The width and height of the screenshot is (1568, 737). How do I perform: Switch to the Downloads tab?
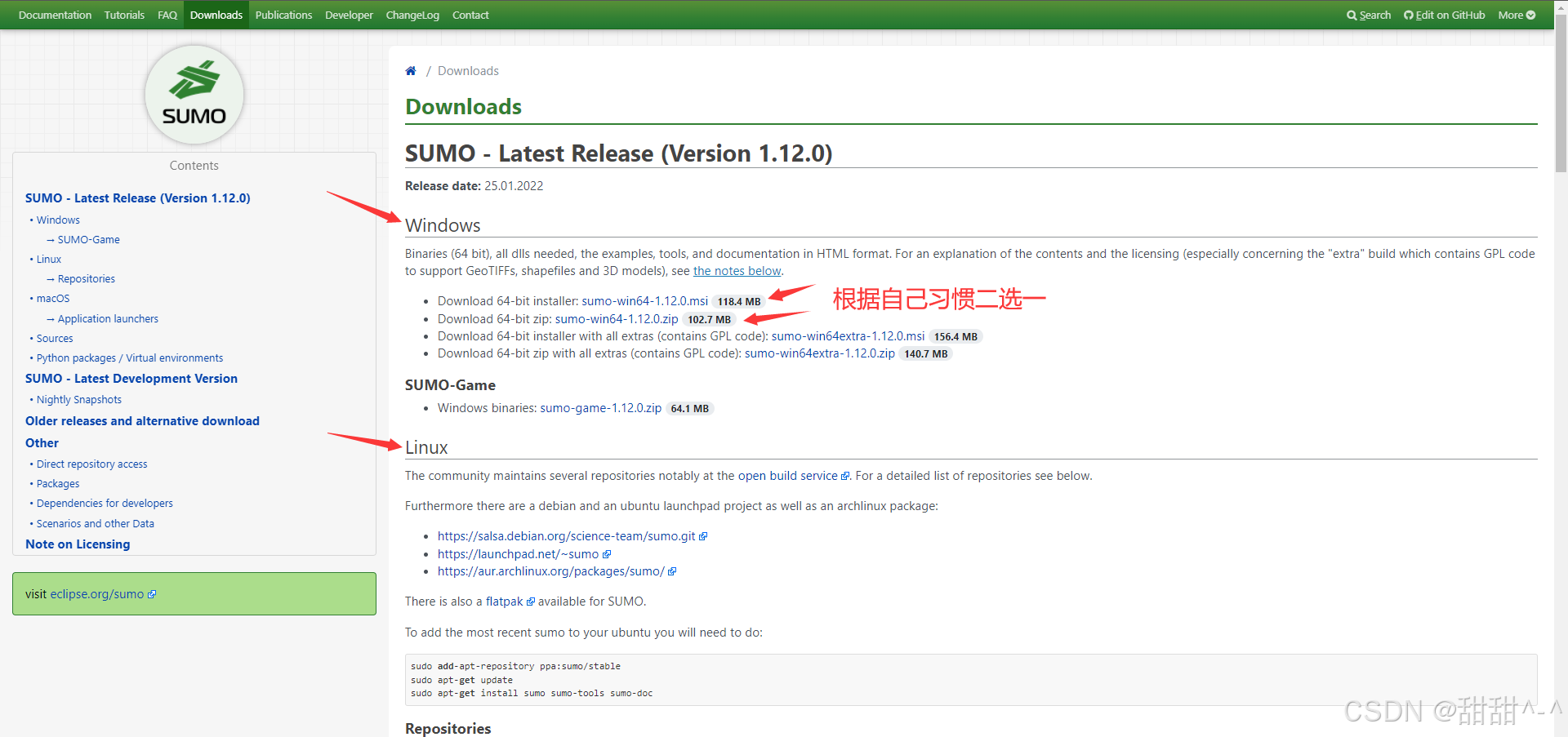tap(216, 15)
